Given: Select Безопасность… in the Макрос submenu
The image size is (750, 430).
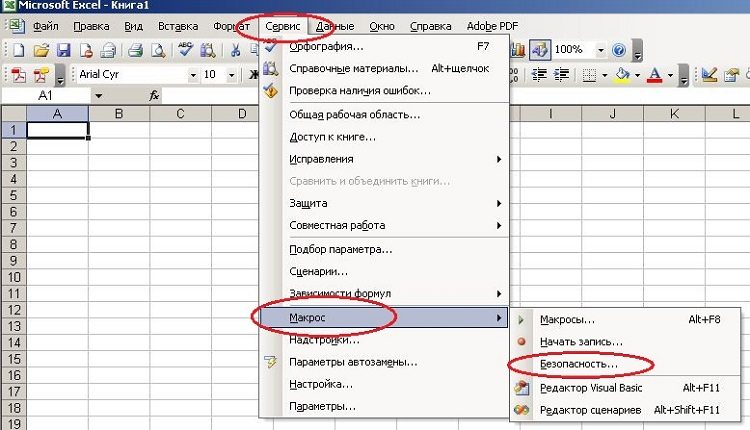Looking at the screenshot, I should coord(625,364).
